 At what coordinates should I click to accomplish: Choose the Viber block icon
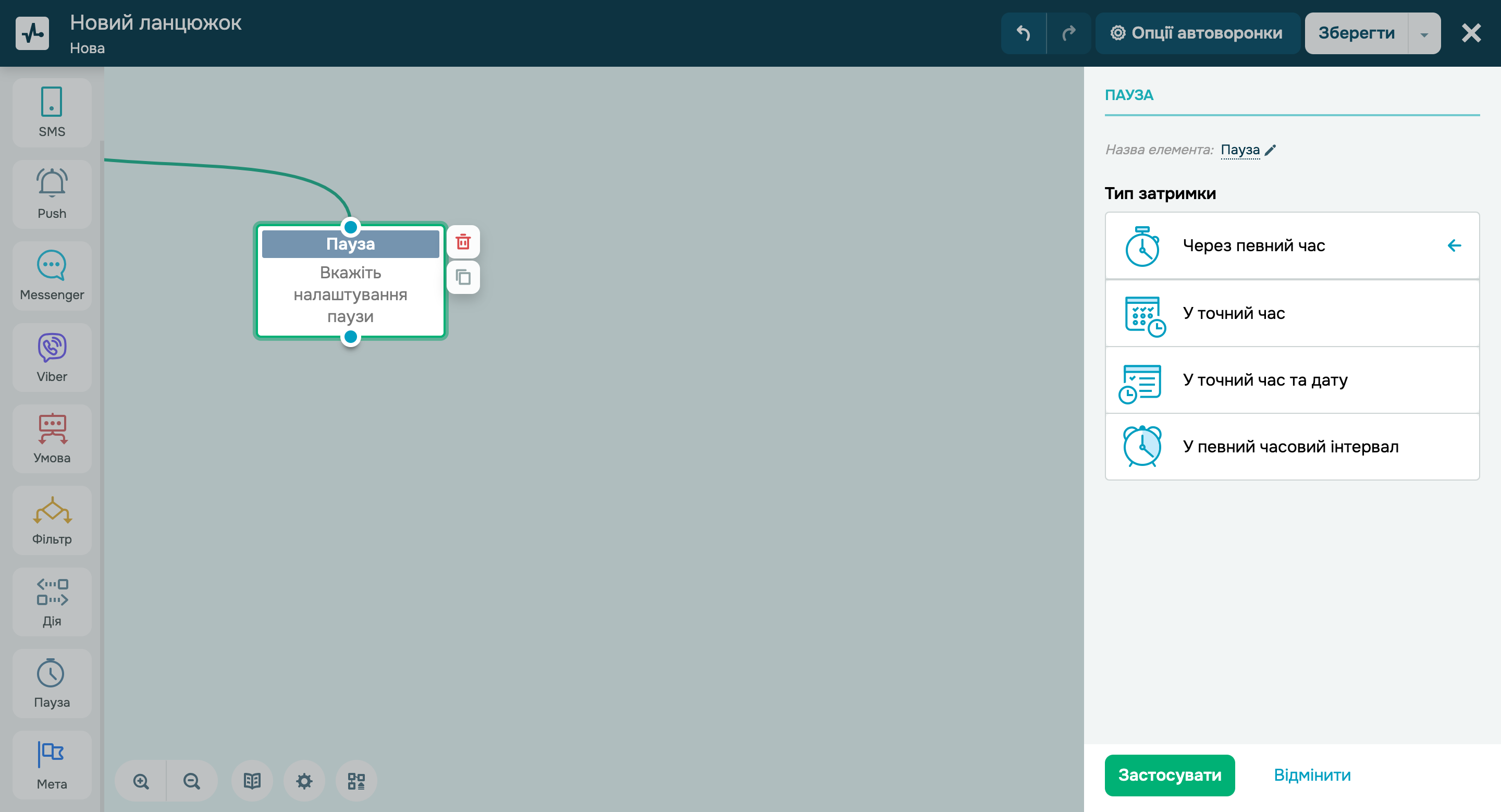[x=52, y=357]
